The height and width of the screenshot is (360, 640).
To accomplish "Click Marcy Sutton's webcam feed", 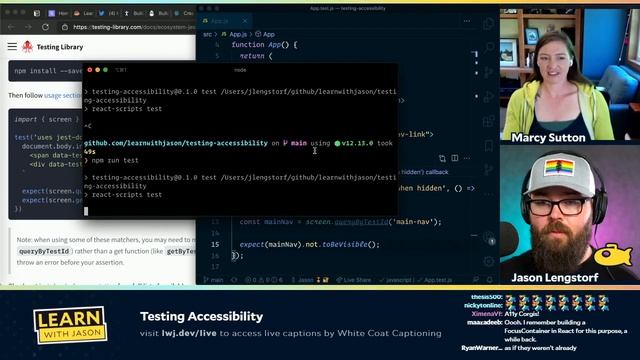I will (570, 74).
